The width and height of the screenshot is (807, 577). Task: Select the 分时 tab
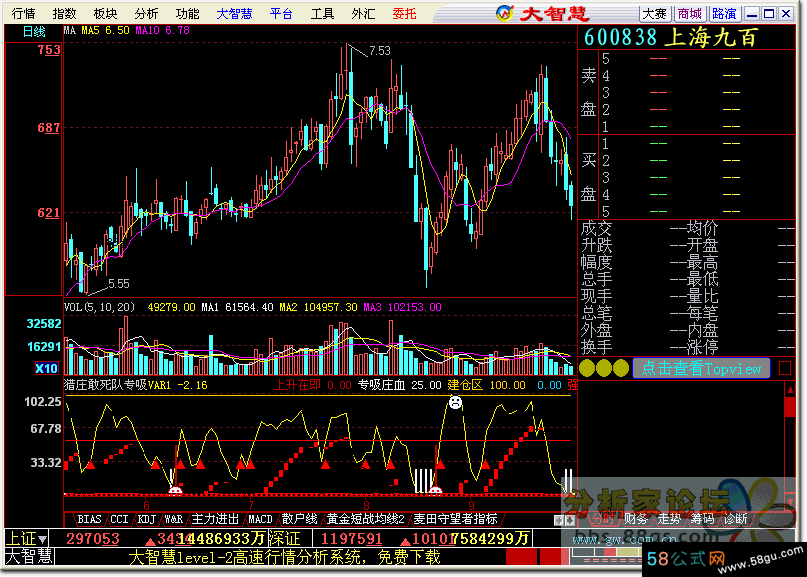pos(602,519)
